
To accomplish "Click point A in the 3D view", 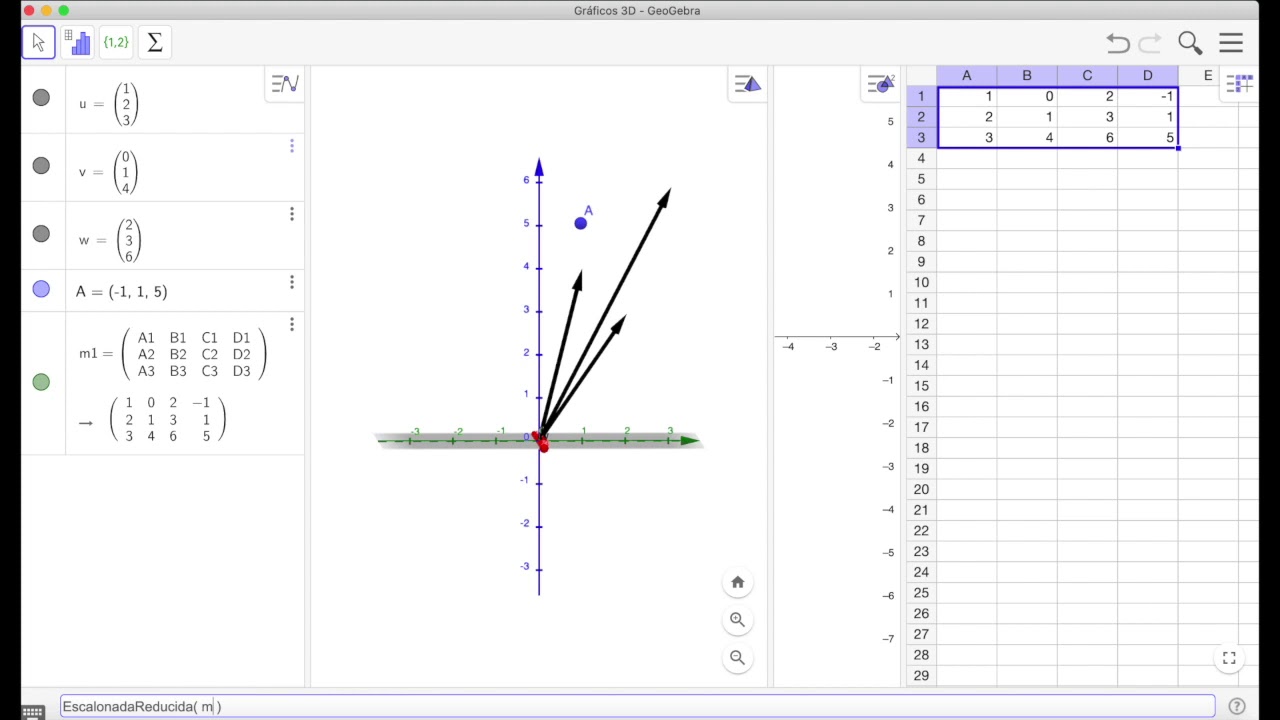I will 581,223.
